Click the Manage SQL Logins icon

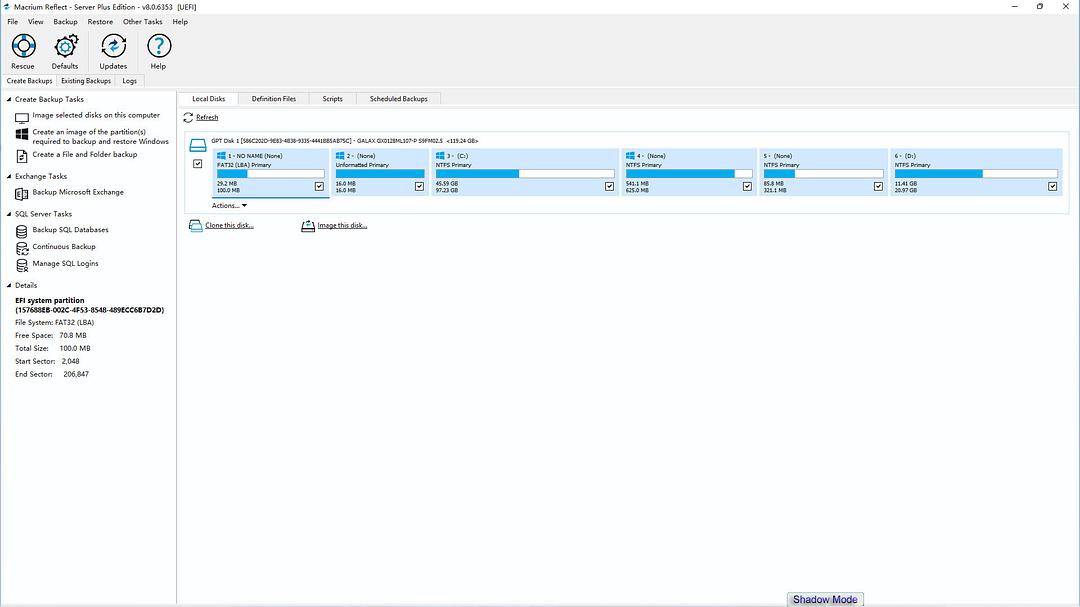pos(22,265)
